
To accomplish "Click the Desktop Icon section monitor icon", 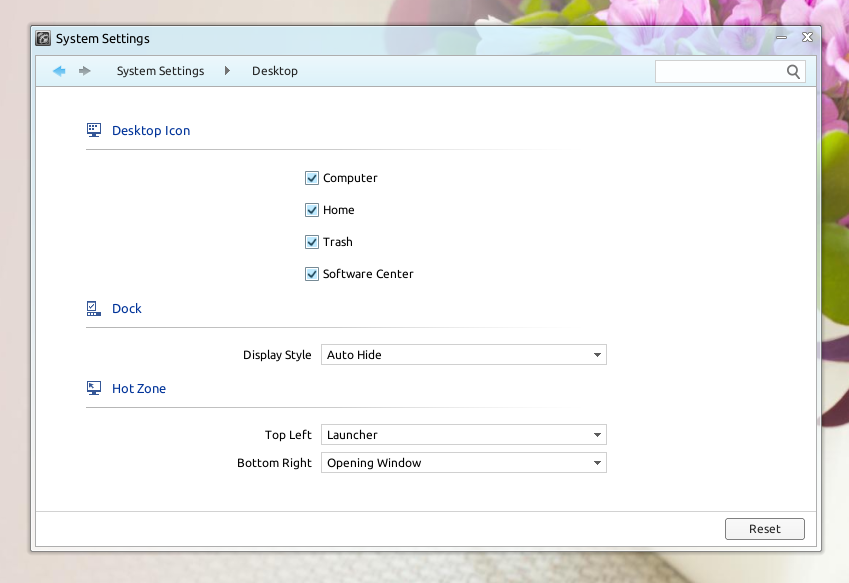I will (x=94, y=129).
